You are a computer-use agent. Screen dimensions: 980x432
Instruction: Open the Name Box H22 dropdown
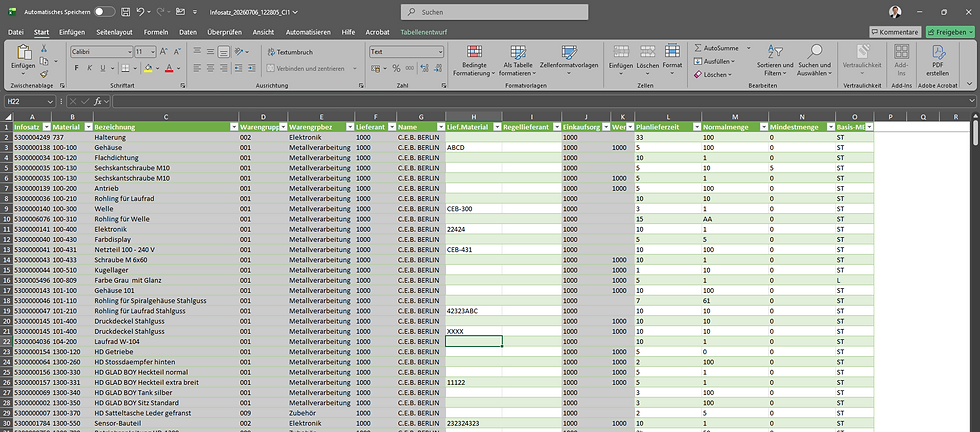click(50, 101)
